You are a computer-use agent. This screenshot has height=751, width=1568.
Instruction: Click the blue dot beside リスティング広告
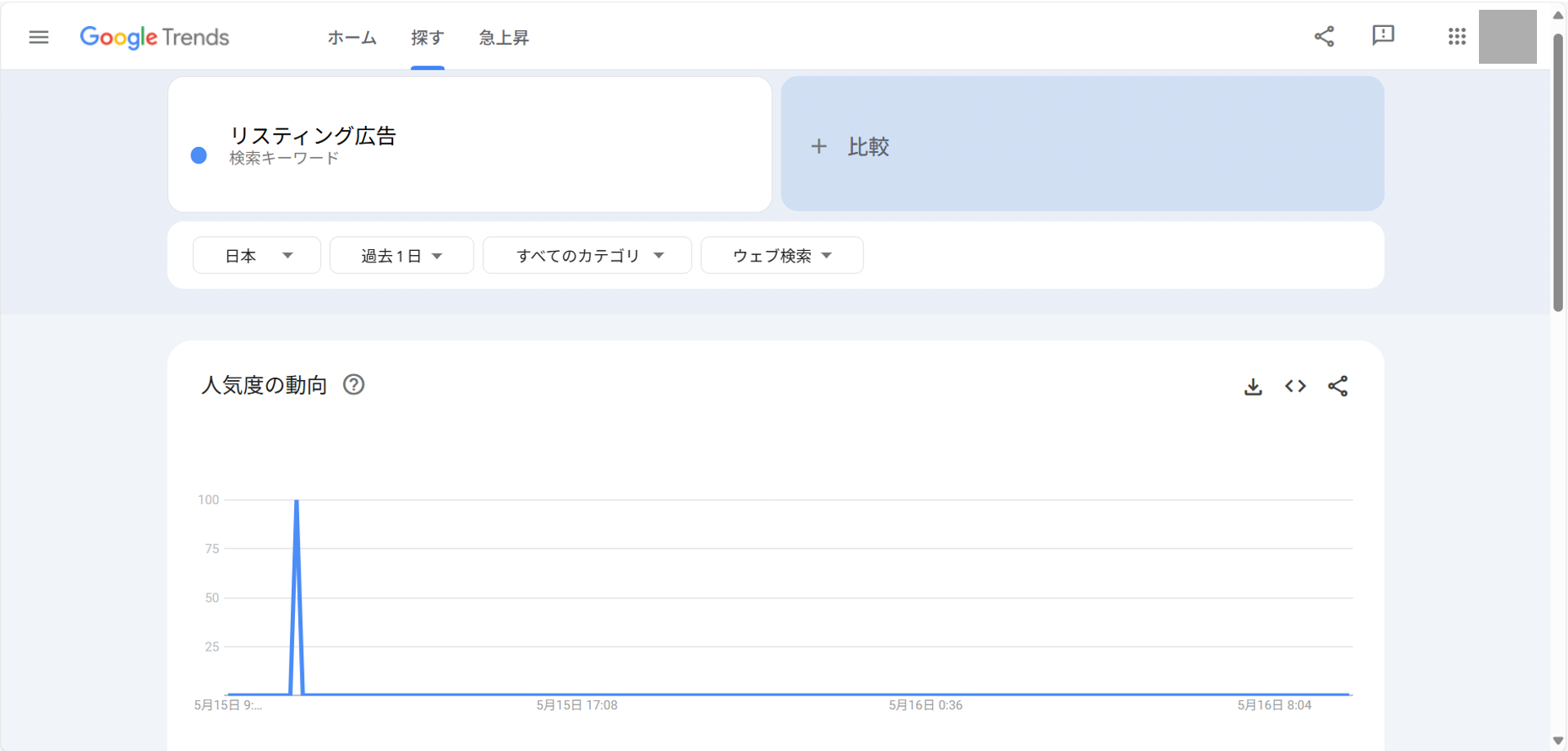pyautogui.click(x=199, y=155)
